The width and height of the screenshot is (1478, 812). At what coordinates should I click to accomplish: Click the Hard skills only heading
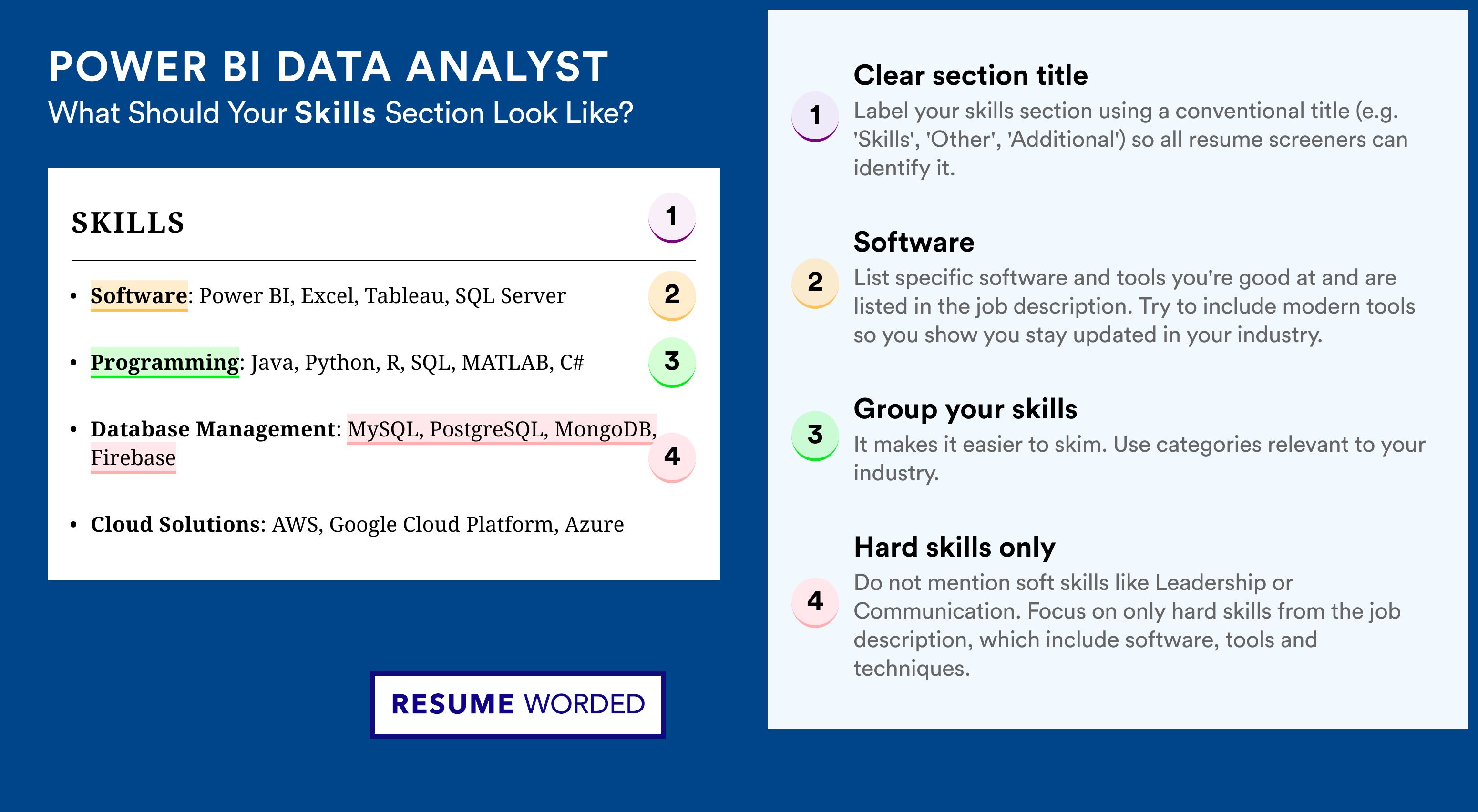[x=954, y=547]
